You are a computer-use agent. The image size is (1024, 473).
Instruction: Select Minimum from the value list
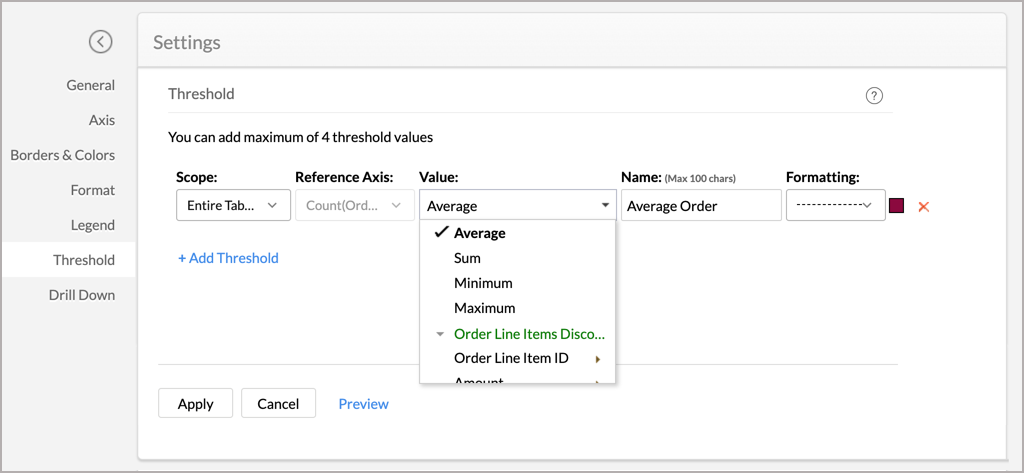point(483,283)
